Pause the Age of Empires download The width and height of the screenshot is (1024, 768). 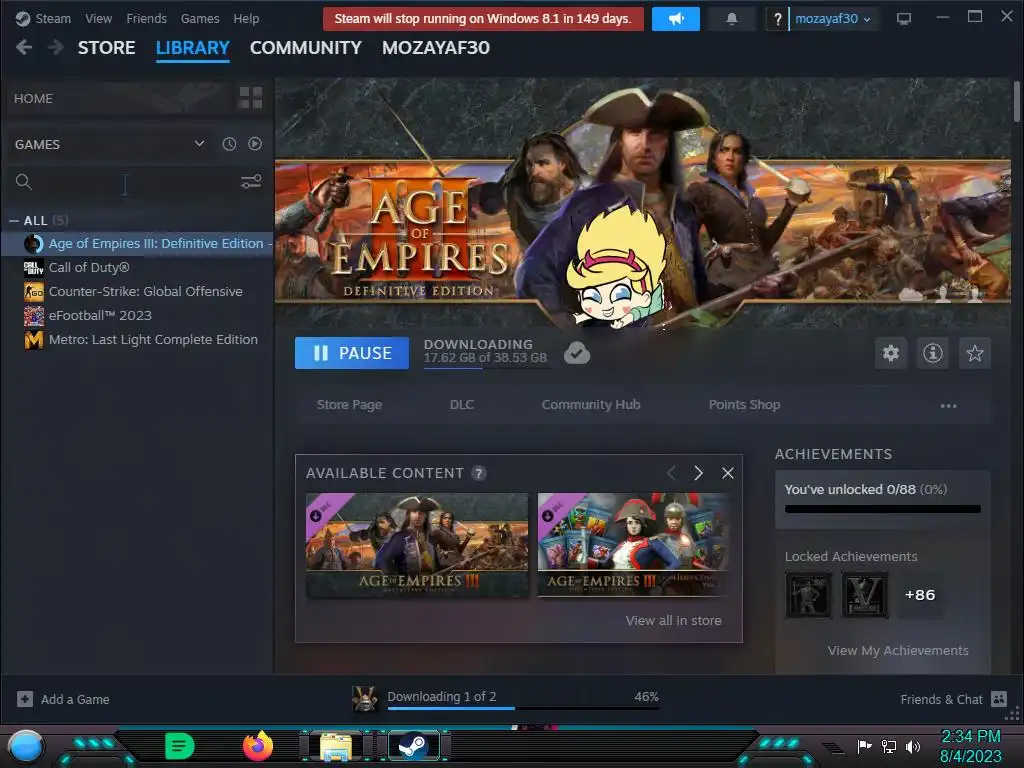[x=352, y=353]
